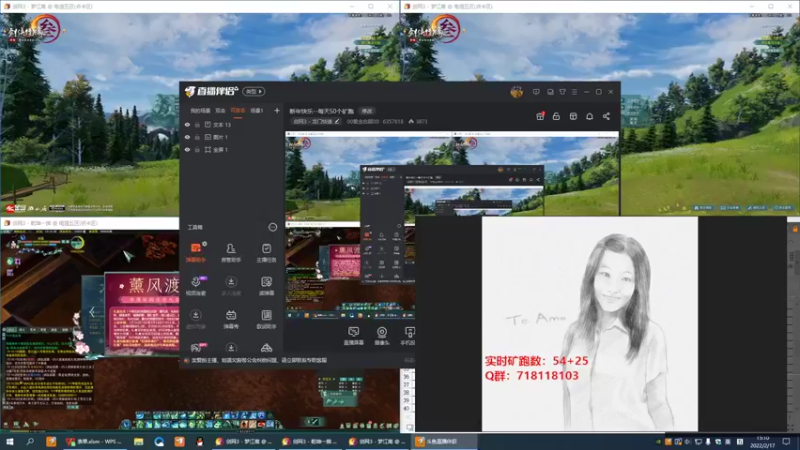Open the QQ penguin taskbar icon
Image resolution: width=800 pixels, height=450 pixels.
pos(199,441)
